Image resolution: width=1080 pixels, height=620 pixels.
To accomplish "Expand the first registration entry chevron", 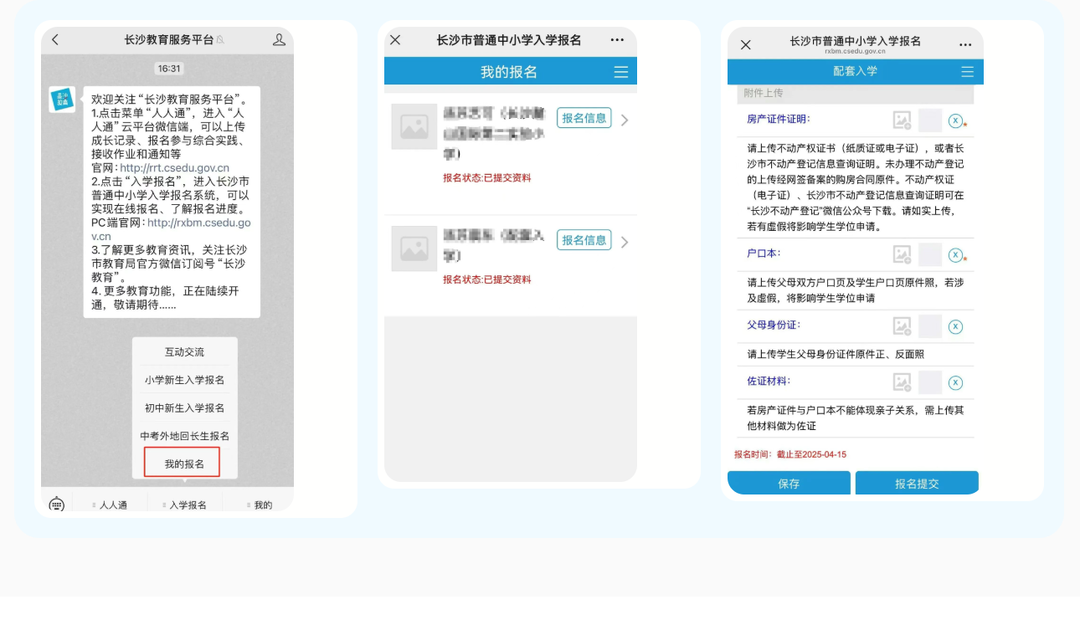I will [x=625, y=120].
